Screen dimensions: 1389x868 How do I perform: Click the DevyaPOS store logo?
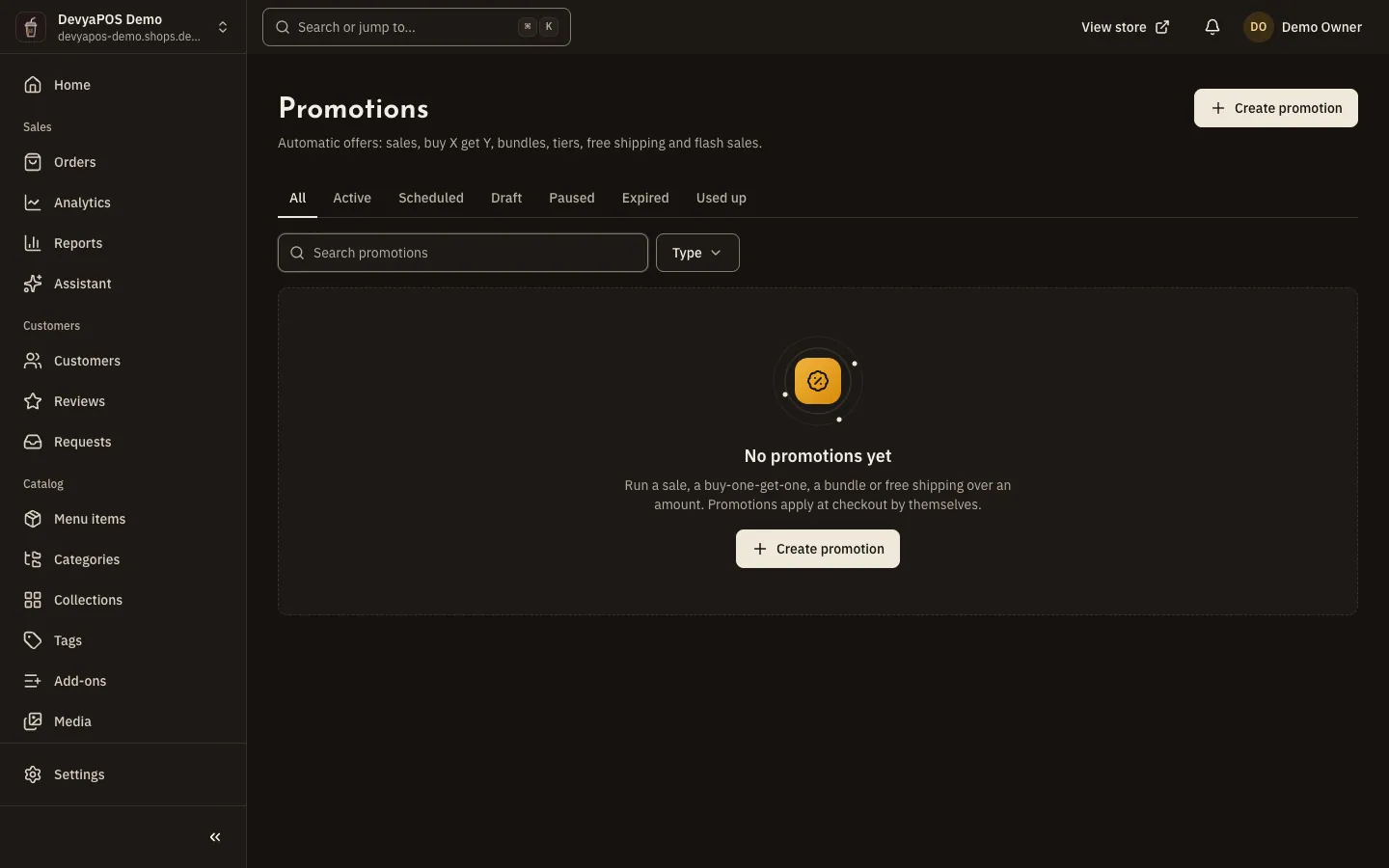tap(31, 27)
